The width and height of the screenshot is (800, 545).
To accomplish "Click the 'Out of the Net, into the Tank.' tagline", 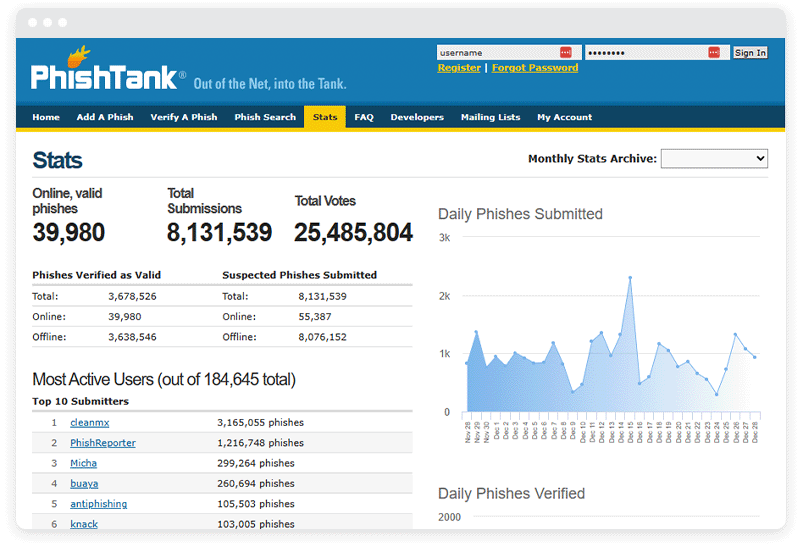I will (270, 84).
